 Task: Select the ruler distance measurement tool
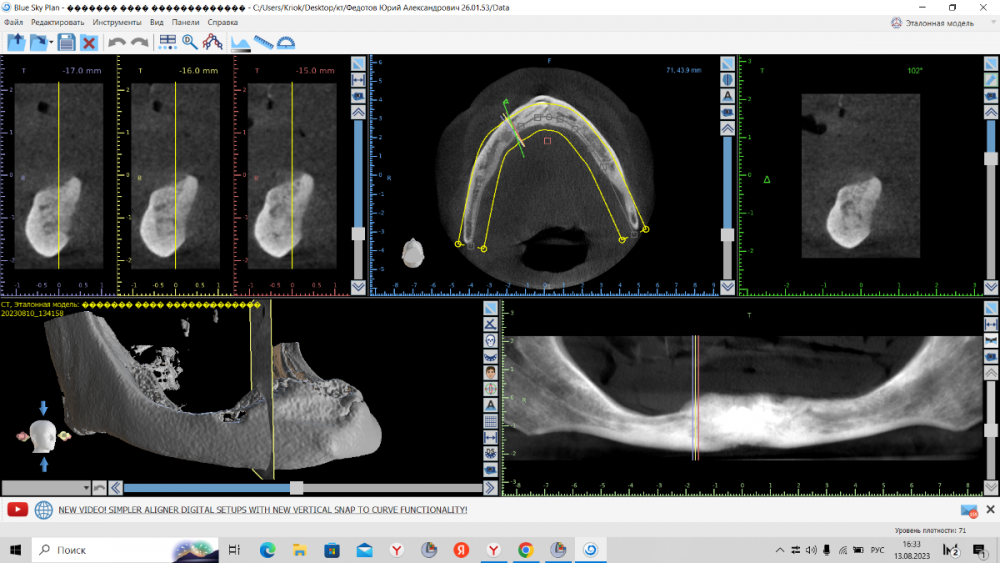(x=264, y=42)
